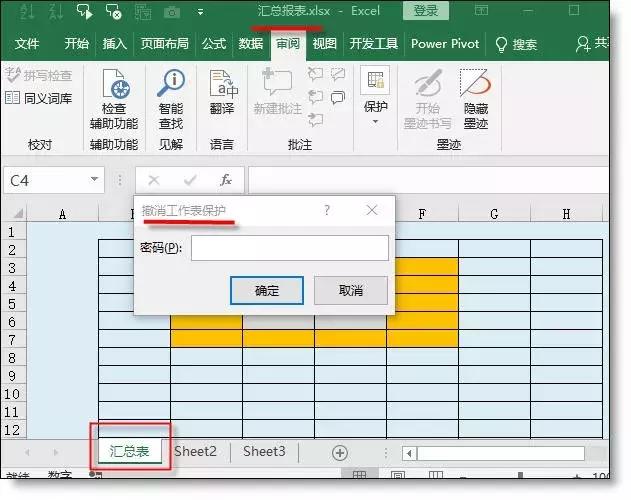This screenshot has width=631, height=500.
Task: Click the dialog help question mark
Action: click(x=327, y=210)
